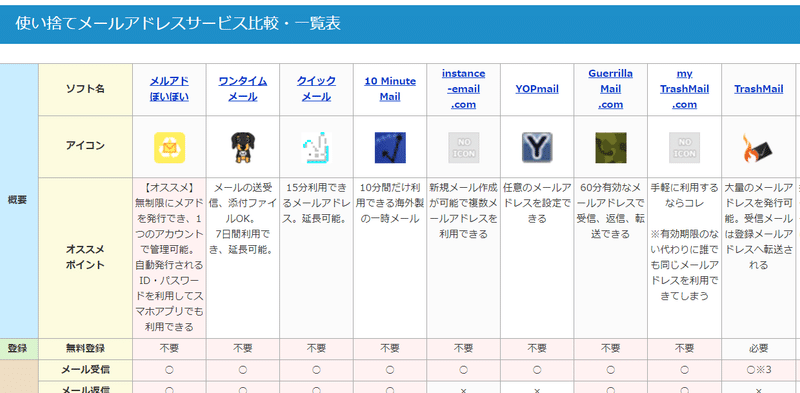Click the 無料登録 row header
Viewport: 800px width, 393px height.
[85, 349]
